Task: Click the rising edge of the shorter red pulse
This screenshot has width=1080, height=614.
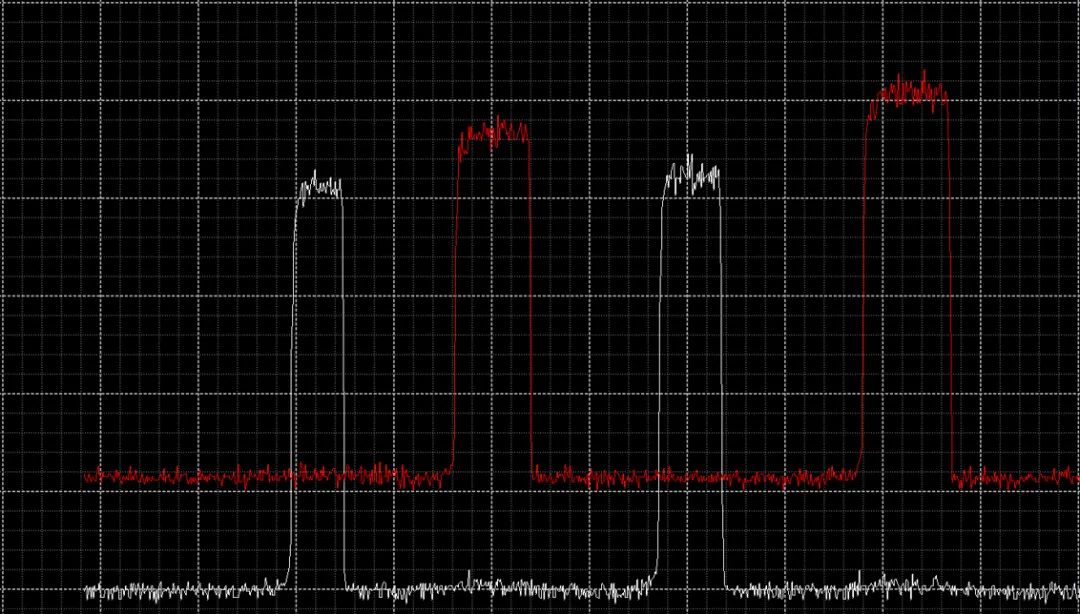Action: [455, 303]
